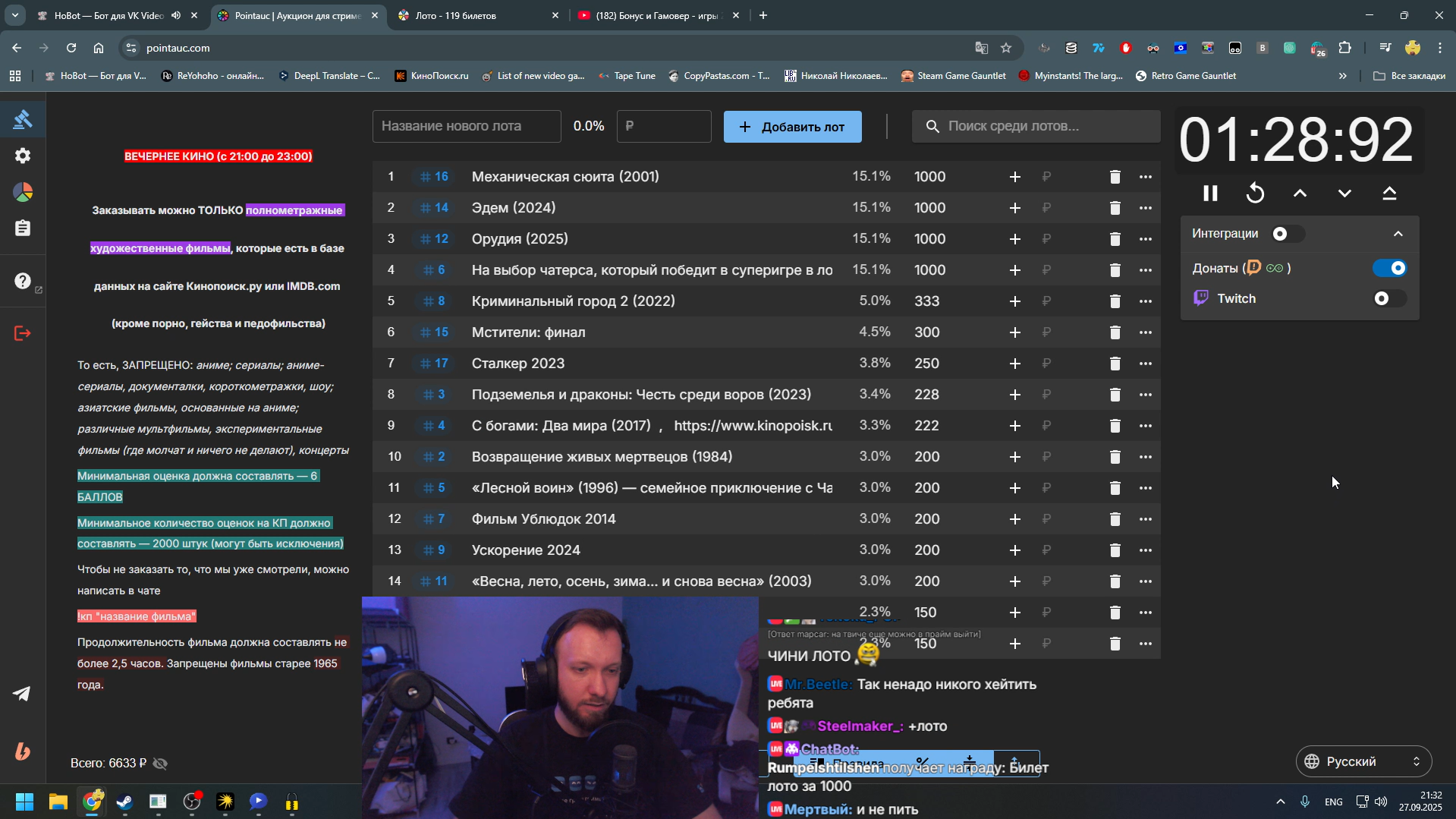Click the 1000 amount of Эдем (2024)
The width and height of the screenshot is (1456, 819).
point(929,208)
